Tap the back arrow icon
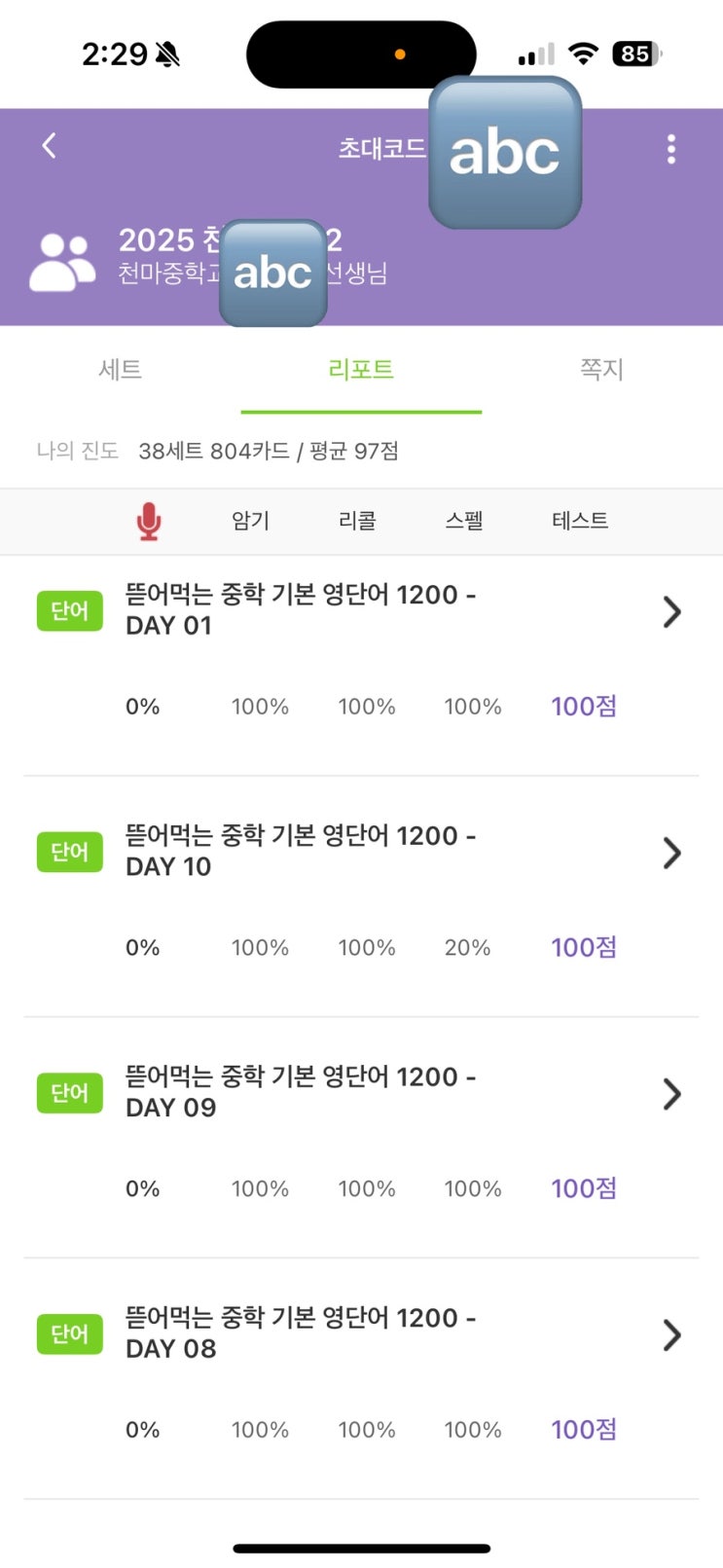The width and height of the screenshot is (723, 1568). point(50,146)
